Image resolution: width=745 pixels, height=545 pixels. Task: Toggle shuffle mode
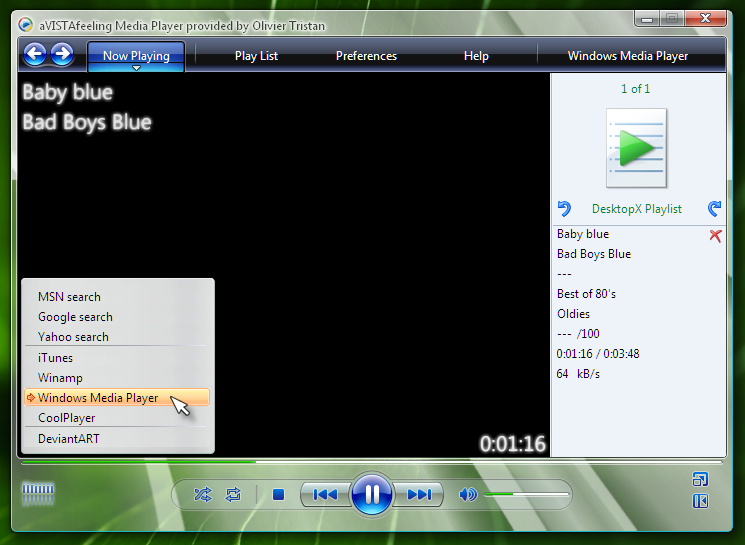click(x=203, y=495)
